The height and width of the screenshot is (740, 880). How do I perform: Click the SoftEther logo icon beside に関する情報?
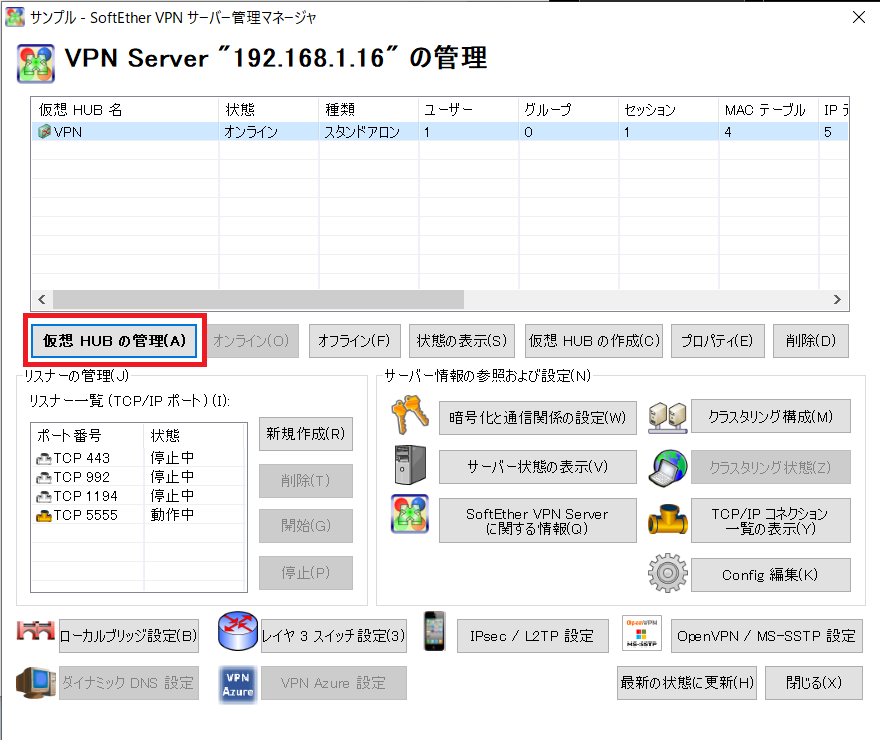pyautogui.click(x=410, y=514)
